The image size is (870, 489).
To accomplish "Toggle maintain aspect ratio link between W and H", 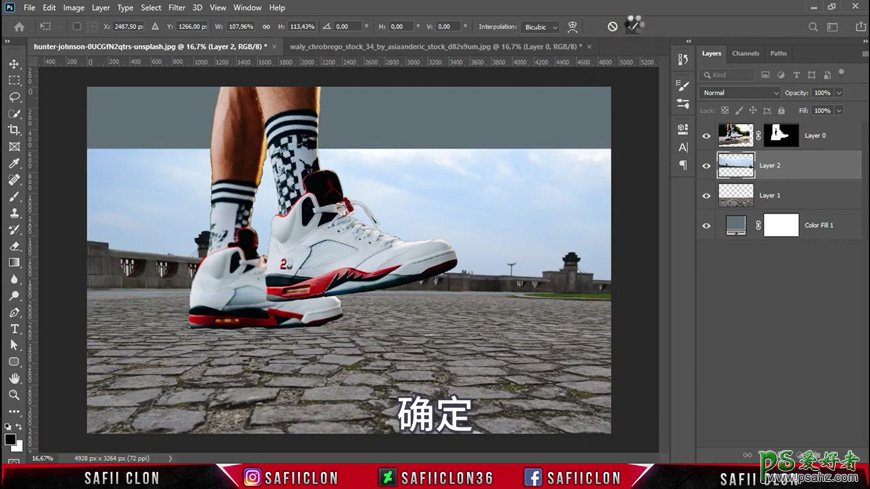I will coord(266,27).
